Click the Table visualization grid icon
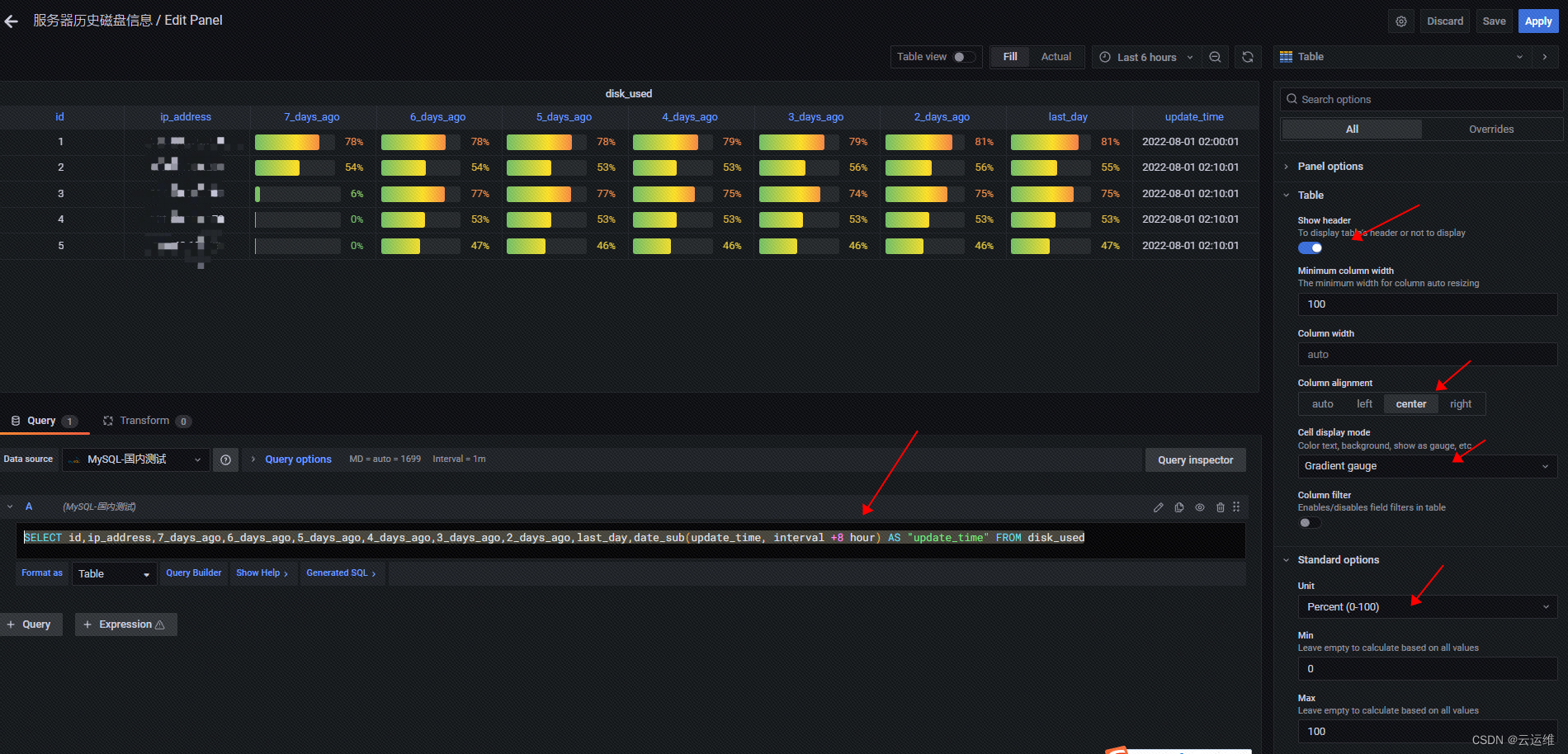The height and width of the screenshot is (754, 1568). (x=1286, y=57)
